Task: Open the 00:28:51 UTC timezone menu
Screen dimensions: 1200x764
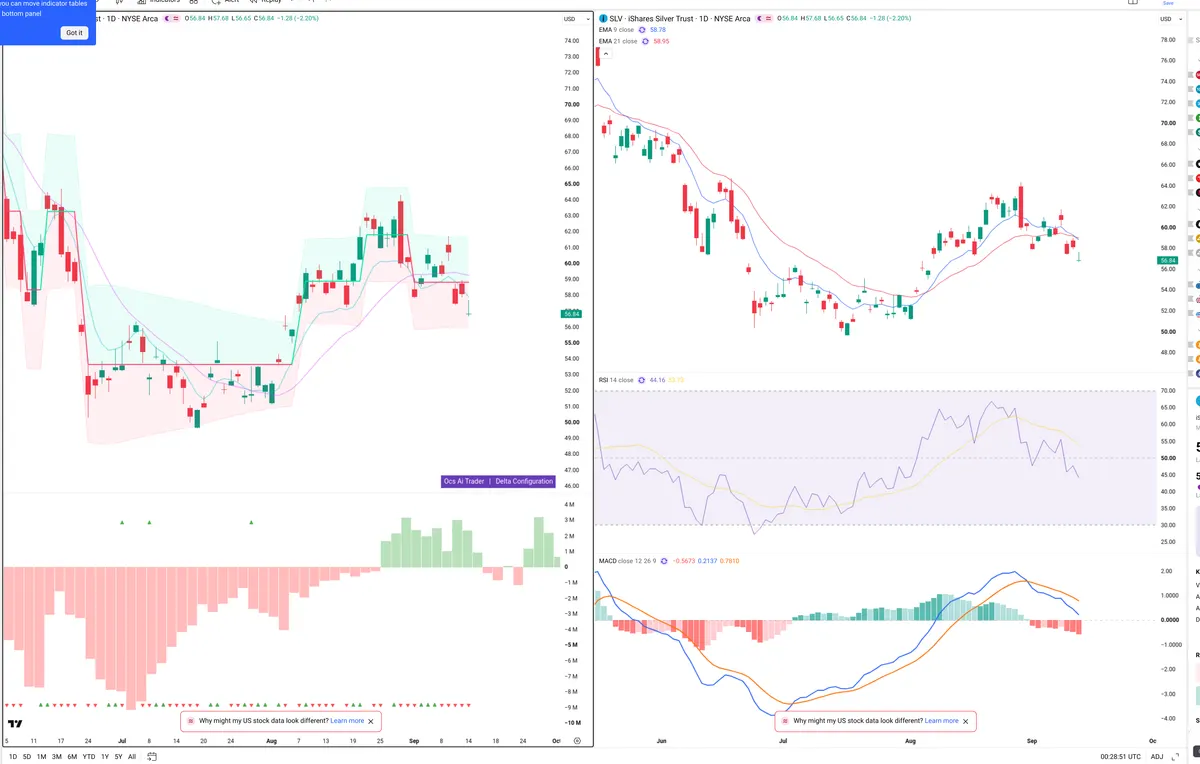Action: (x=1118, y=757)
